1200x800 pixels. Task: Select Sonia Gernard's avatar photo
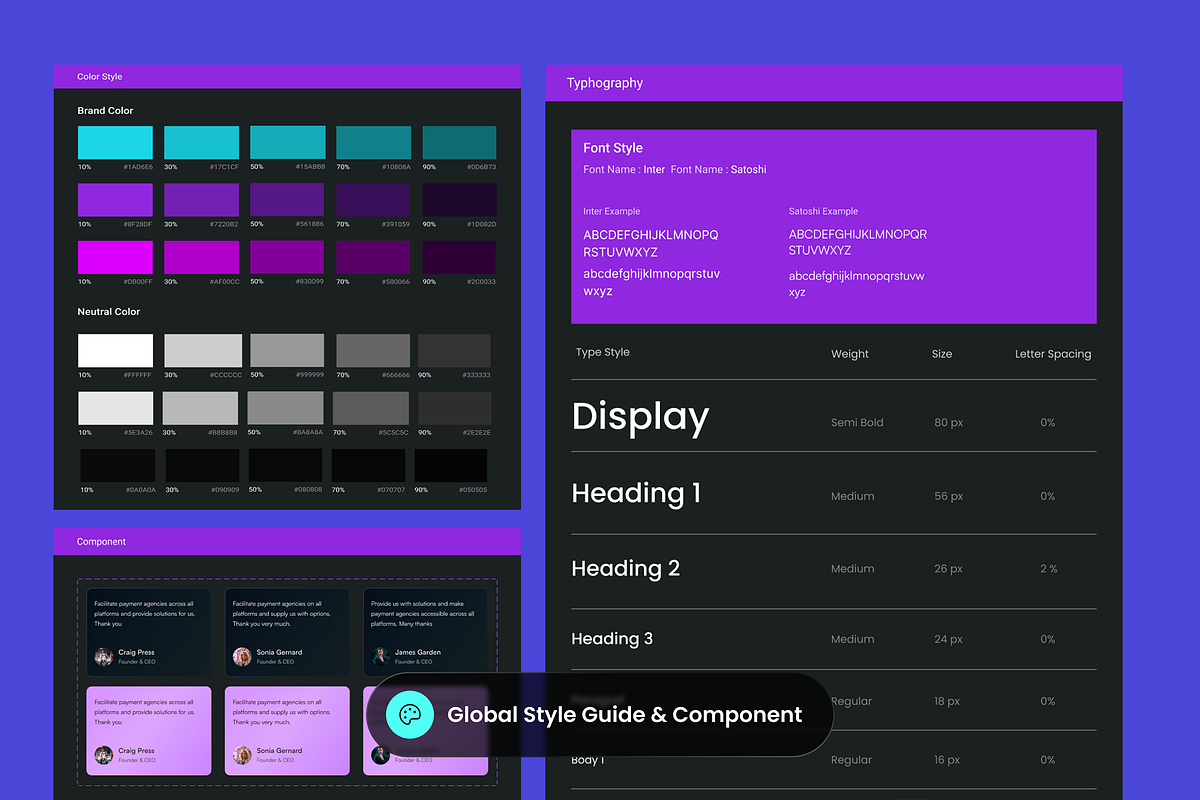[242, 658]
